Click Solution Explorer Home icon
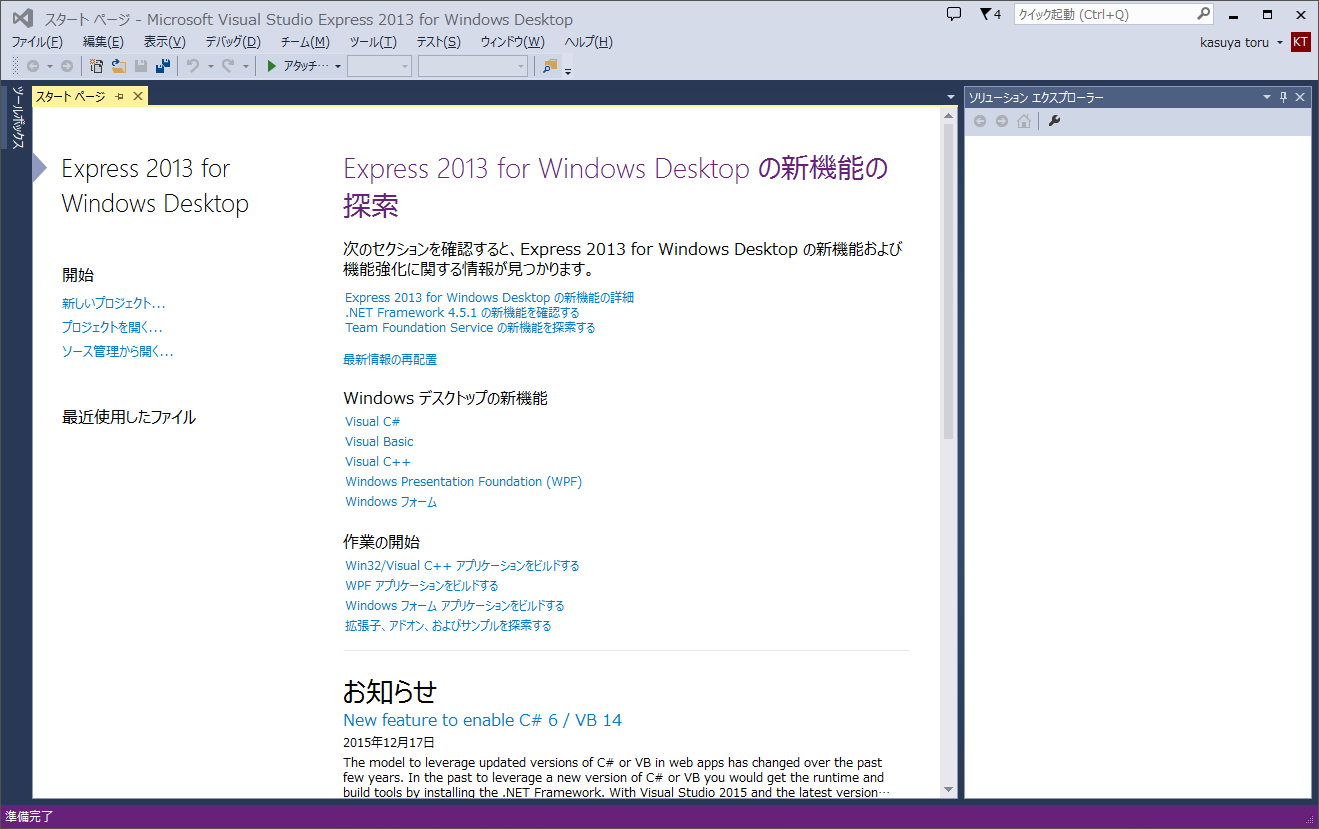The height and width of the screenshot is (829, 1319). pyautogui.click(x=1024, y=121)
